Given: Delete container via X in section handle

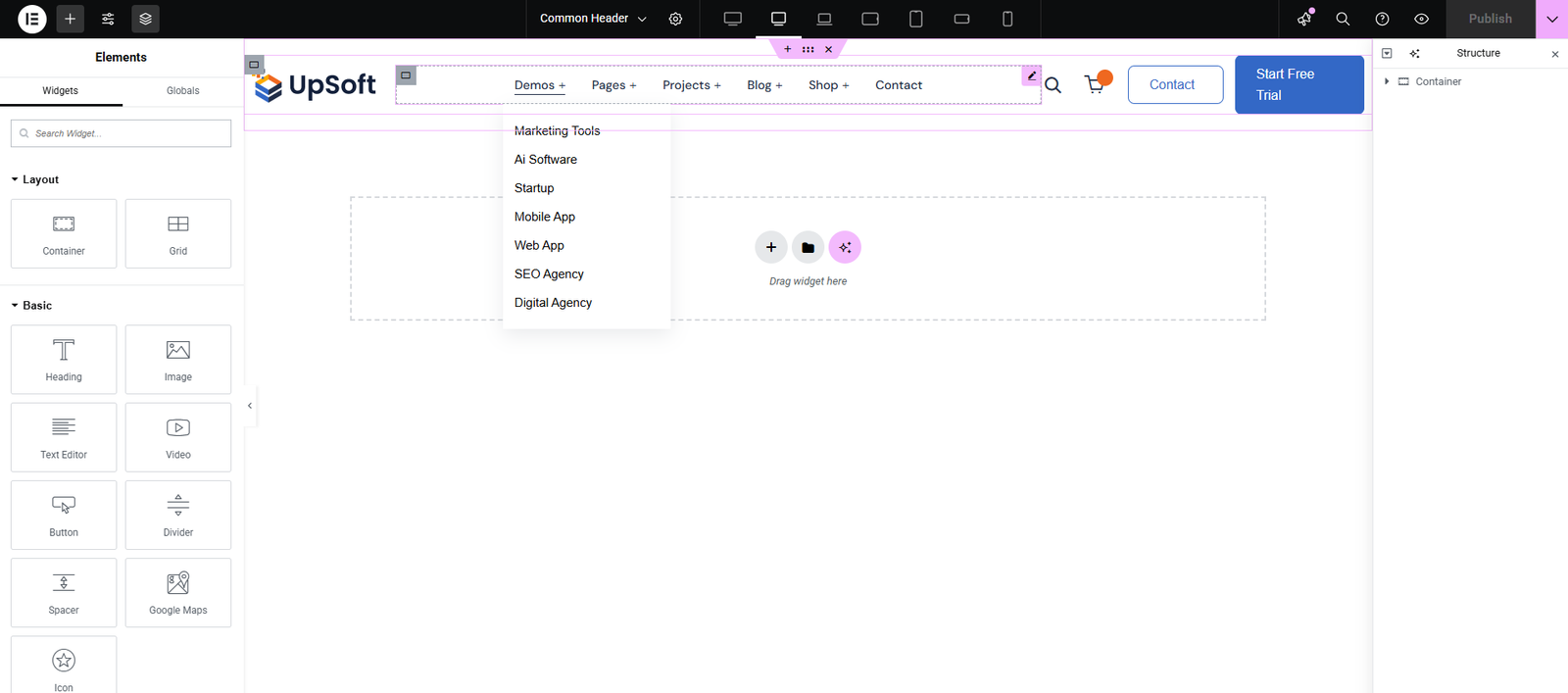Looking at the screenshot, I should click(x=829, y=49).
